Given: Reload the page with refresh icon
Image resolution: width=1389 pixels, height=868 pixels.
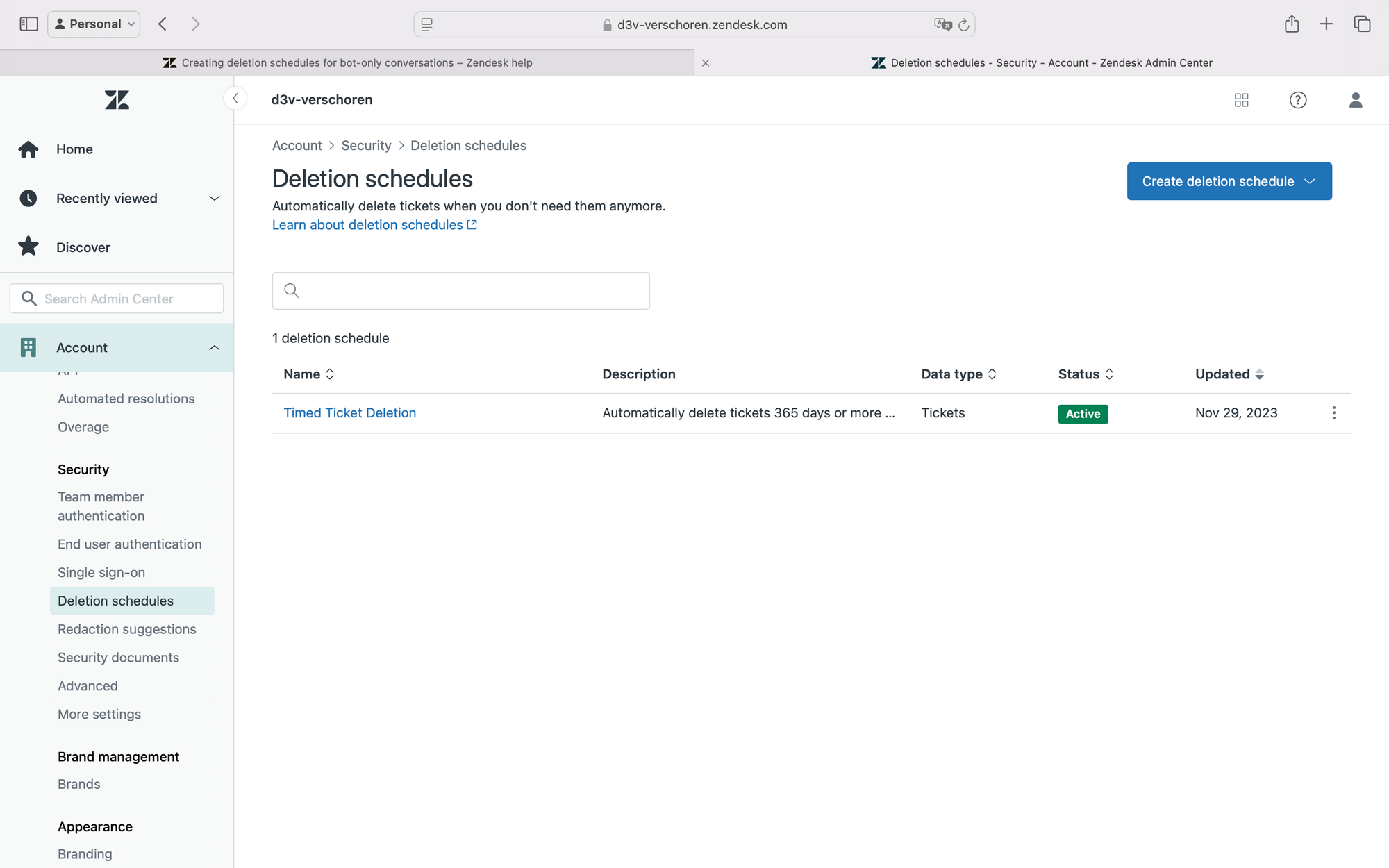Looking at the screenshot, I should point(963,25).
